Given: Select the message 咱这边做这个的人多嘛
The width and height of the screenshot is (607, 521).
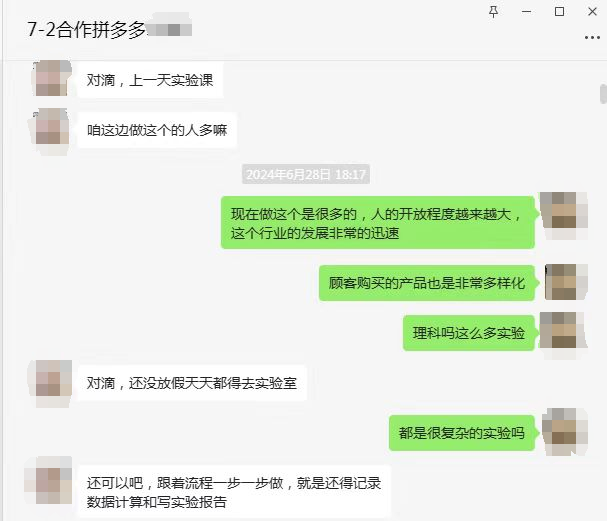Looking at the screenshot, I should (157, 130).
